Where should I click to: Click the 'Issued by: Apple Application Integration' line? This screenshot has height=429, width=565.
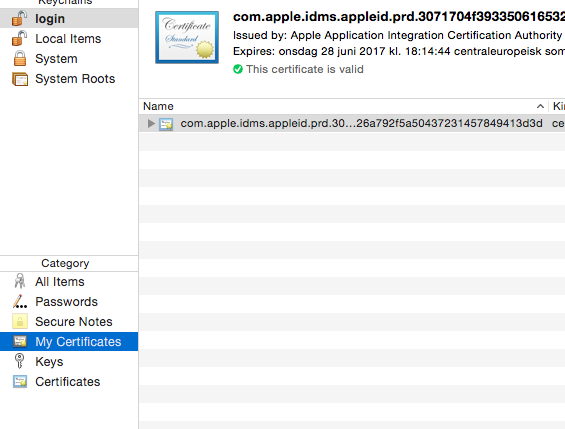pyautogui.click(x=397, y=35)
